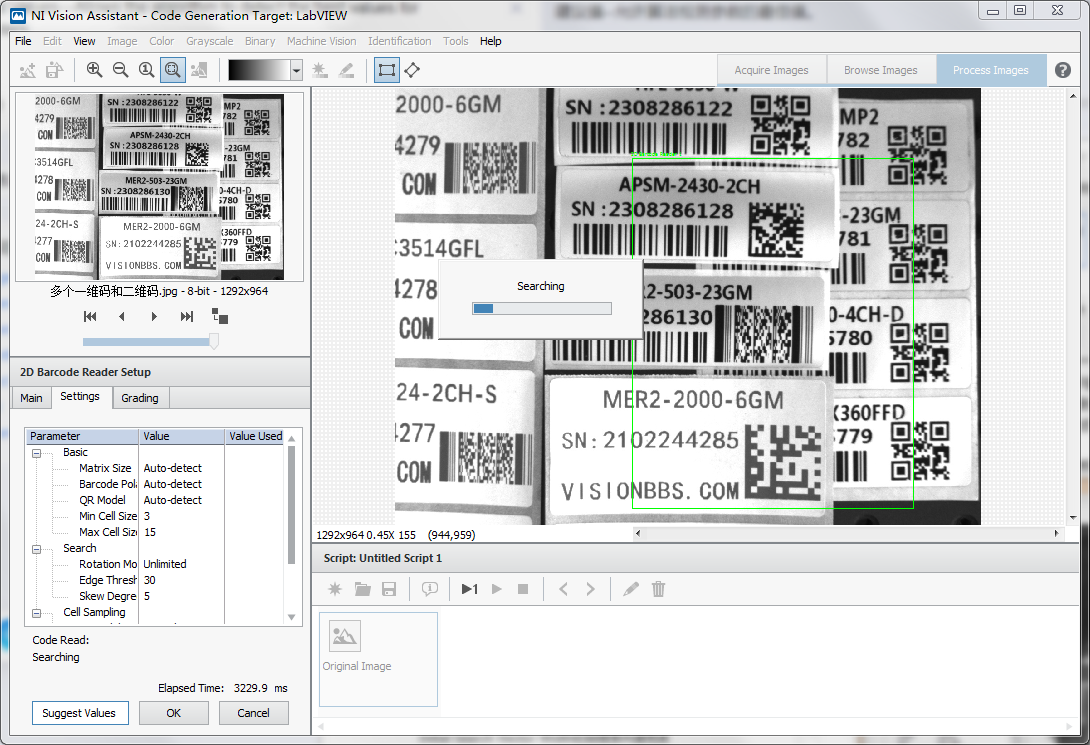The image size is (1090, 745).
Task: Collapse the Search parameter group
Action: (37, 549)
